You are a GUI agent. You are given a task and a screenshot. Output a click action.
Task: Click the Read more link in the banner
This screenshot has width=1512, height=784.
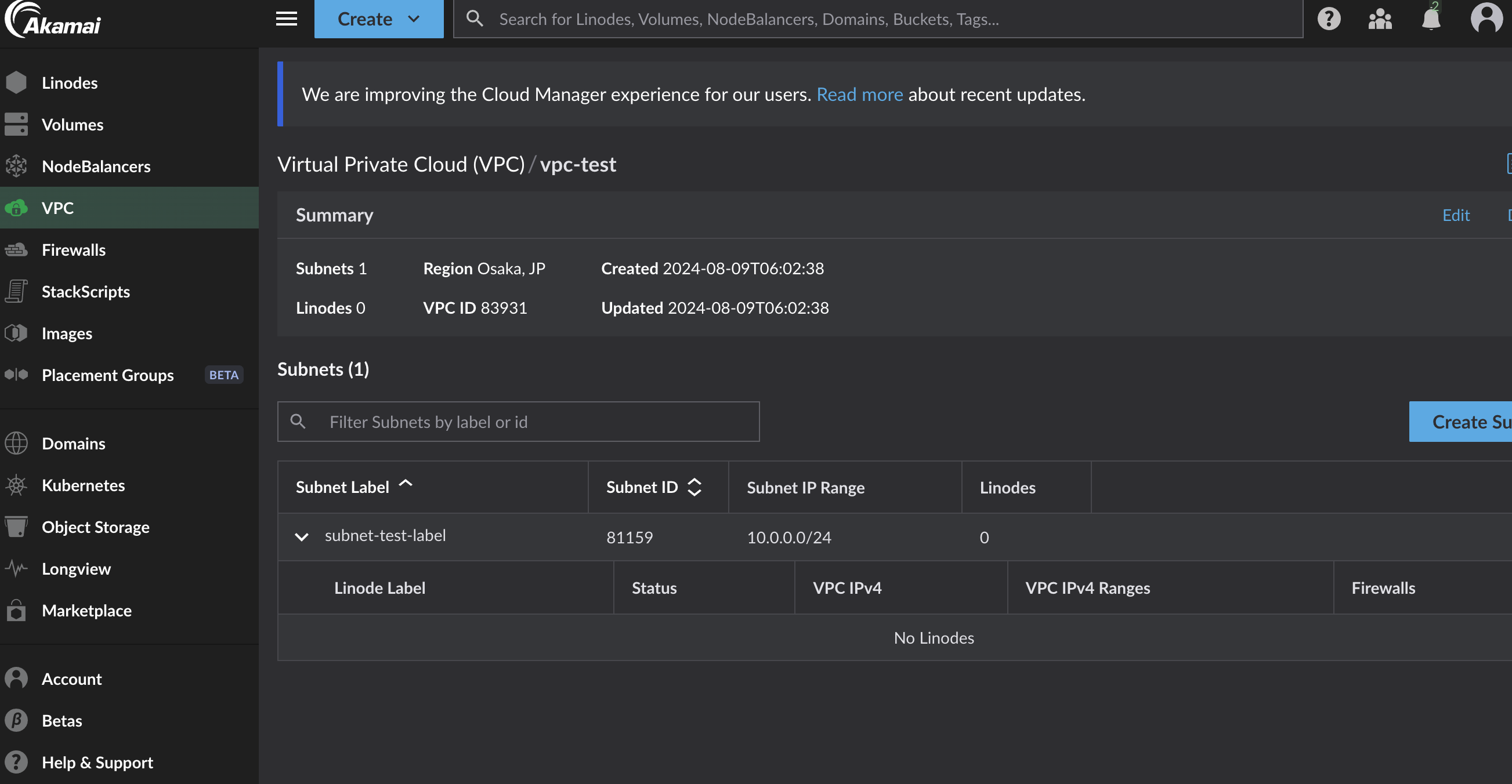[x=859, y=95]
